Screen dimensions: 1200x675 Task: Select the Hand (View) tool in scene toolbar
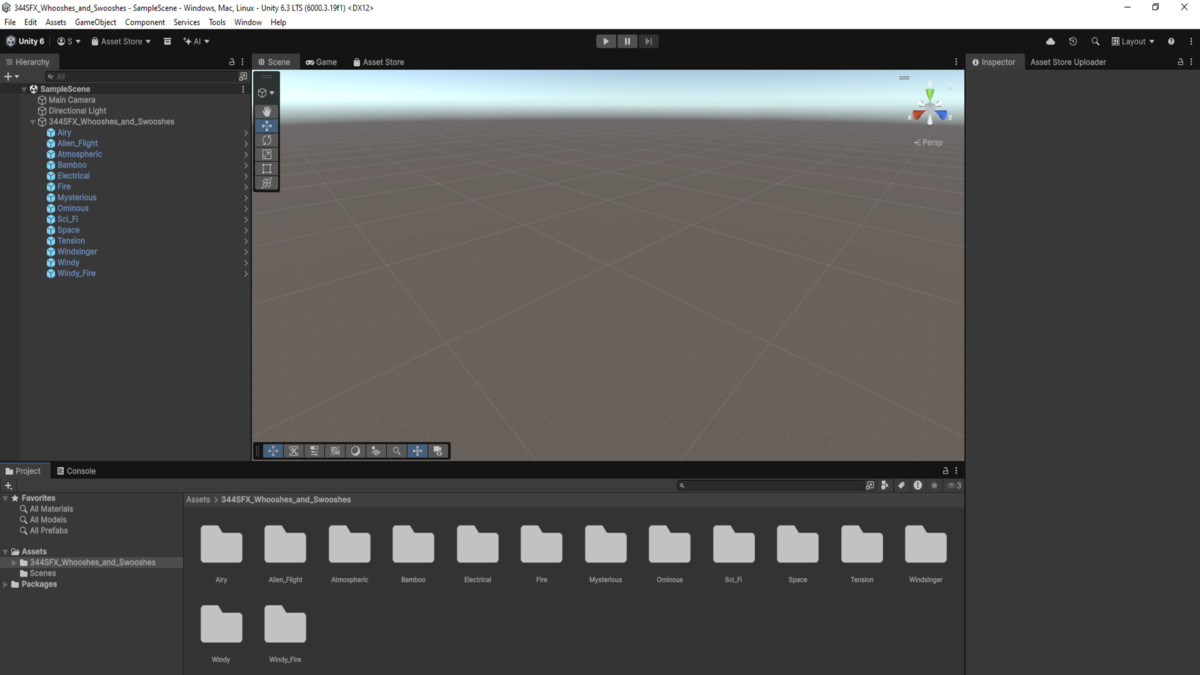pos(267,112)
